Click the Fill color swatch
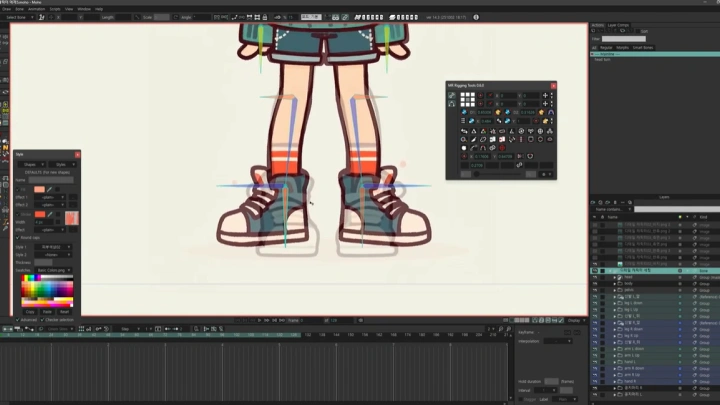Screen dimensions: 720x405 (39, 189)
